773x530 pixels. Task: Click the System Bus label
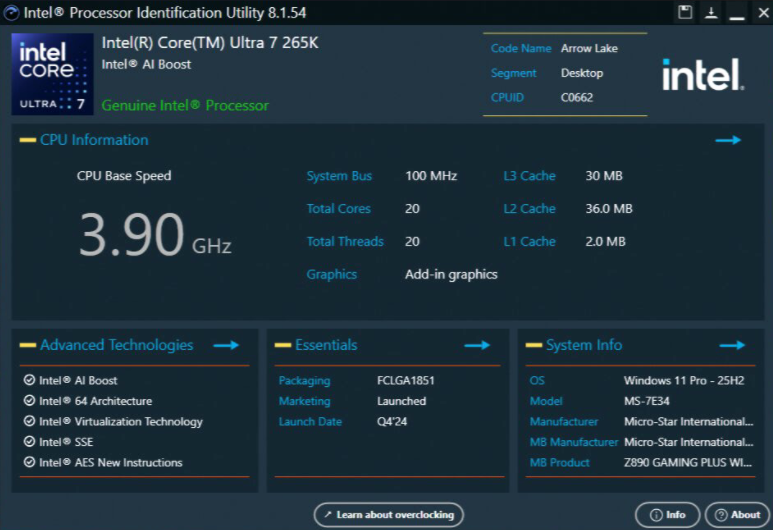339,176
